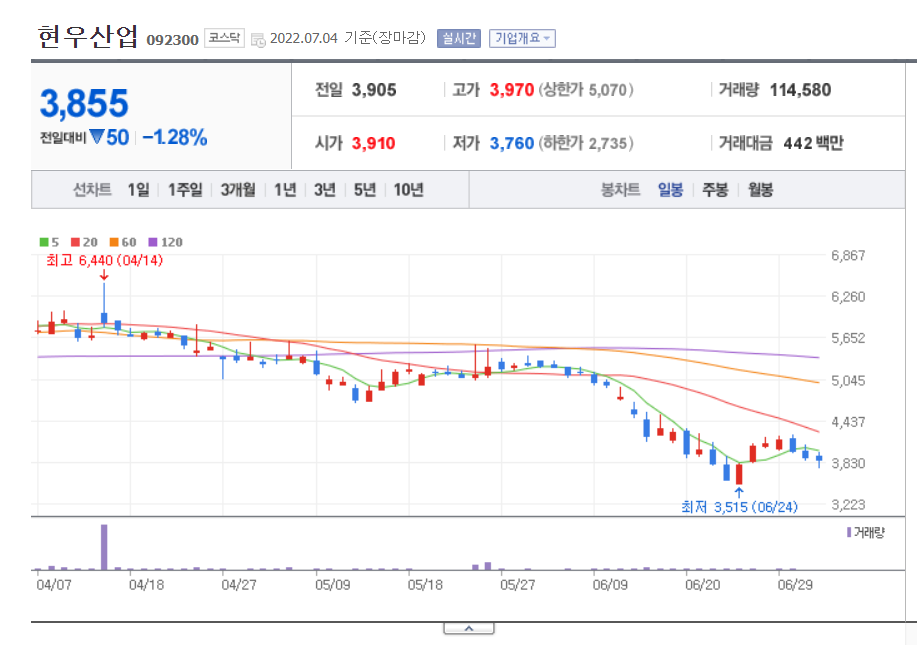This screenshot has height=645, width=917.
Task: Click the 6,867 price axis label
Action: (x=848, y=256)
